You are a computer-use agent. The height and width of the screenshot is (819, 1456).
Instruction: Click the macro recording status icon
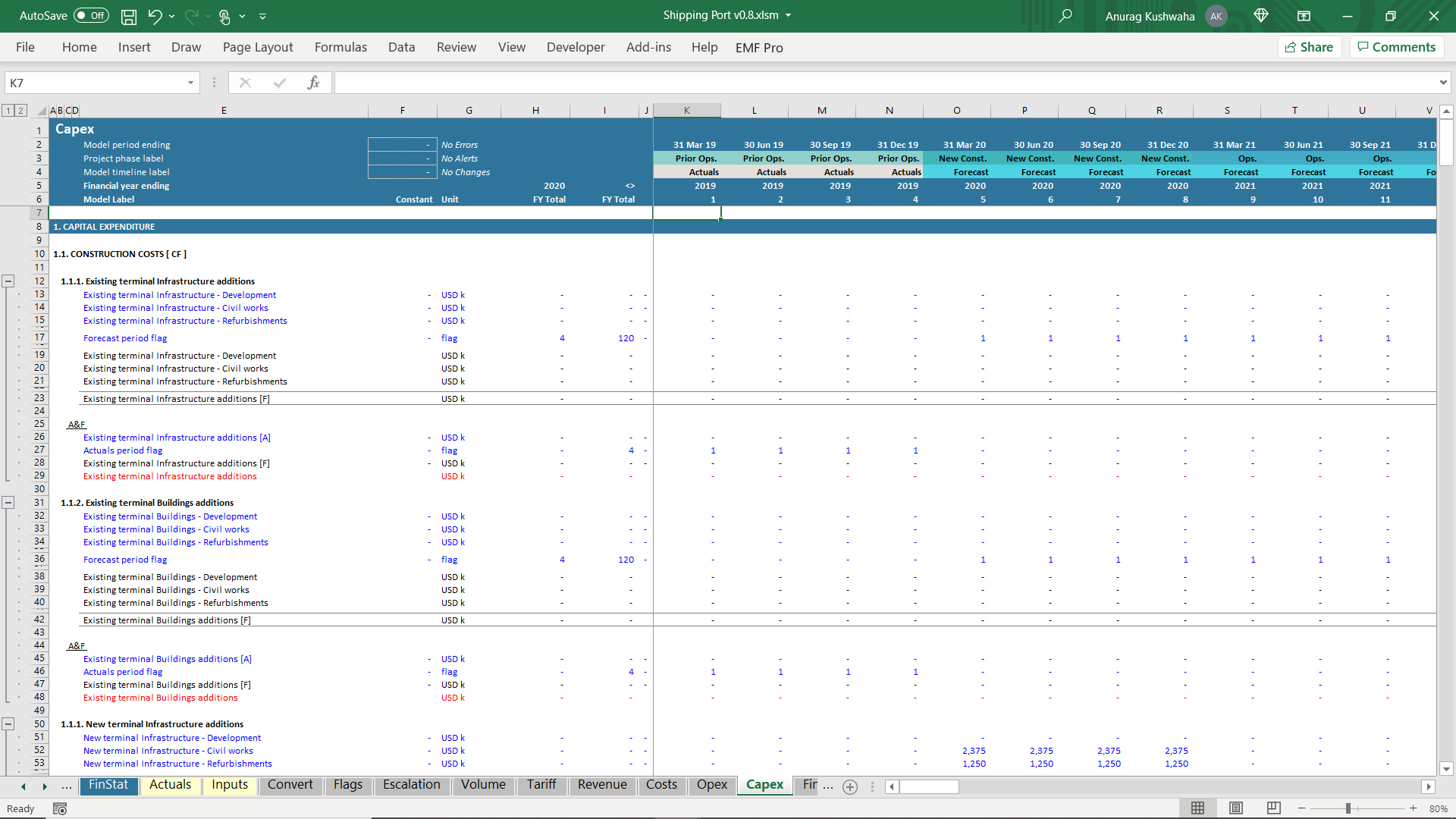point(60,809)
